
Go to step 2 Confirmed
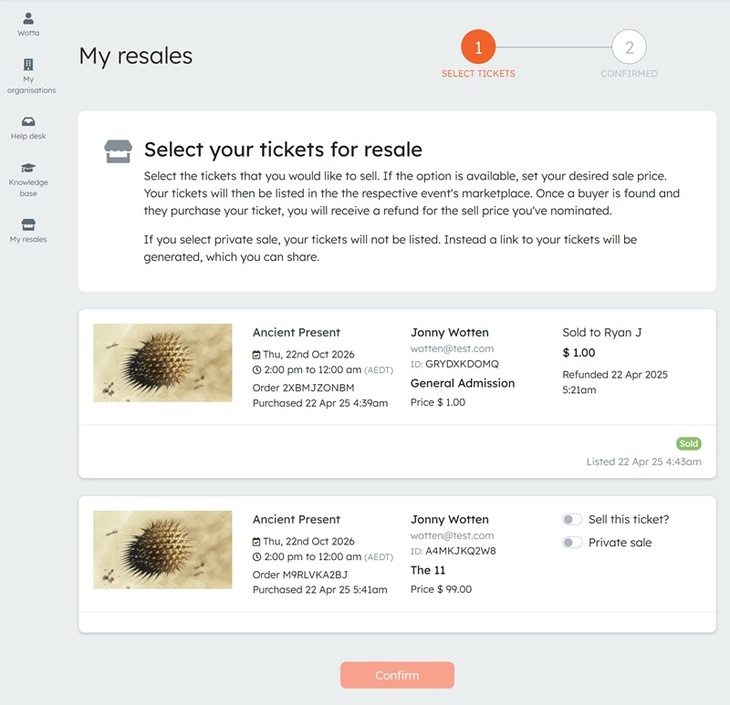coord(629,47)
